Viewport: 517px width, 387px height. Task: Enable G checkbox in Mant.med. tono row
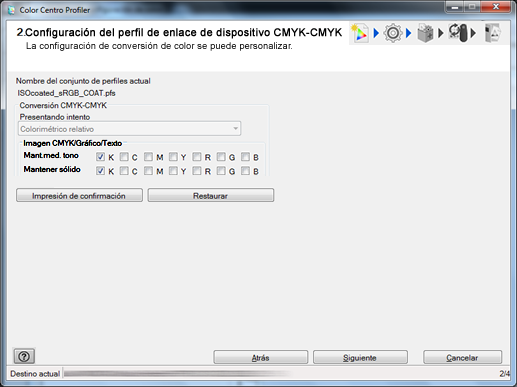(x=221, y=157)
